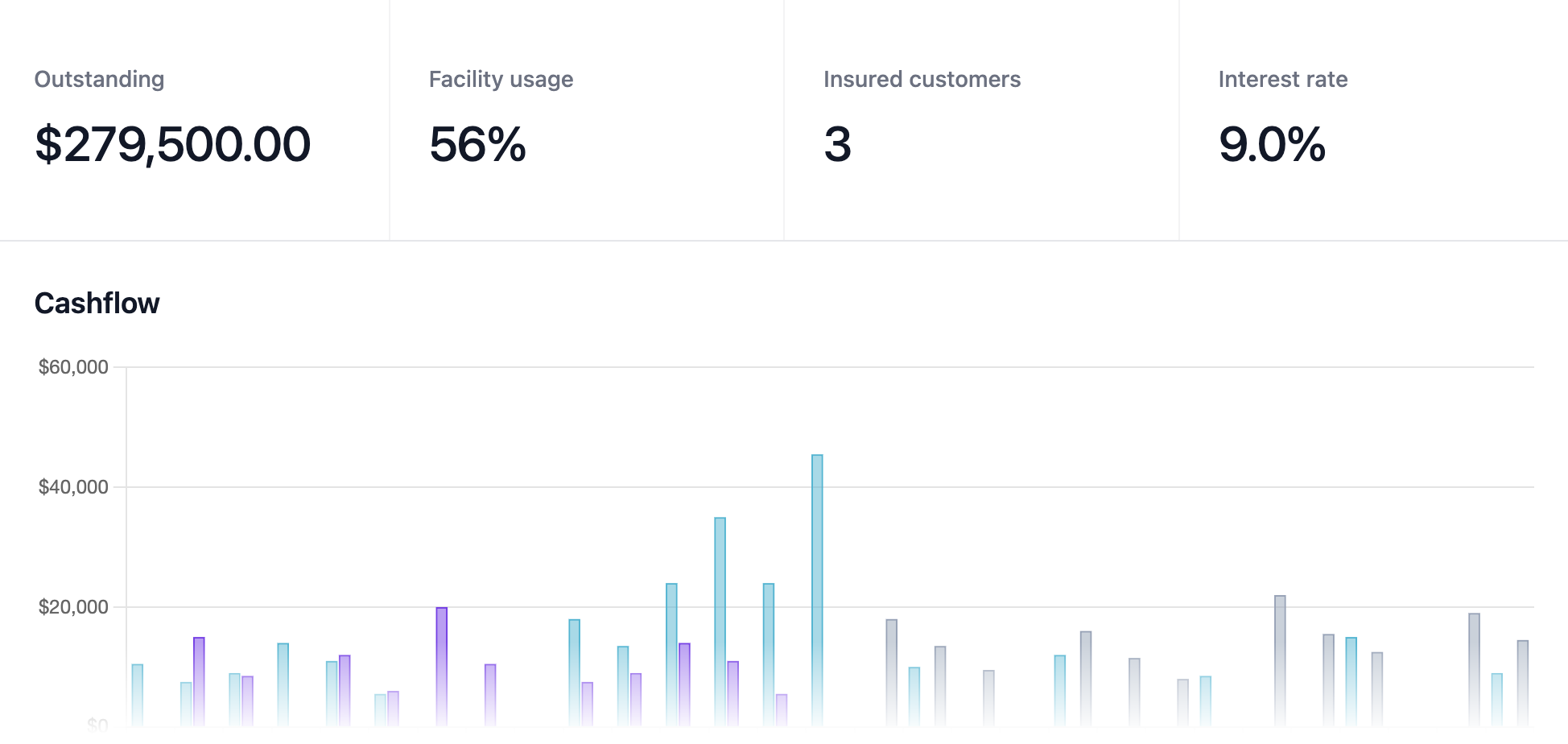
Task: Click the $20,000 y-axis label
Action: [73, 607]
